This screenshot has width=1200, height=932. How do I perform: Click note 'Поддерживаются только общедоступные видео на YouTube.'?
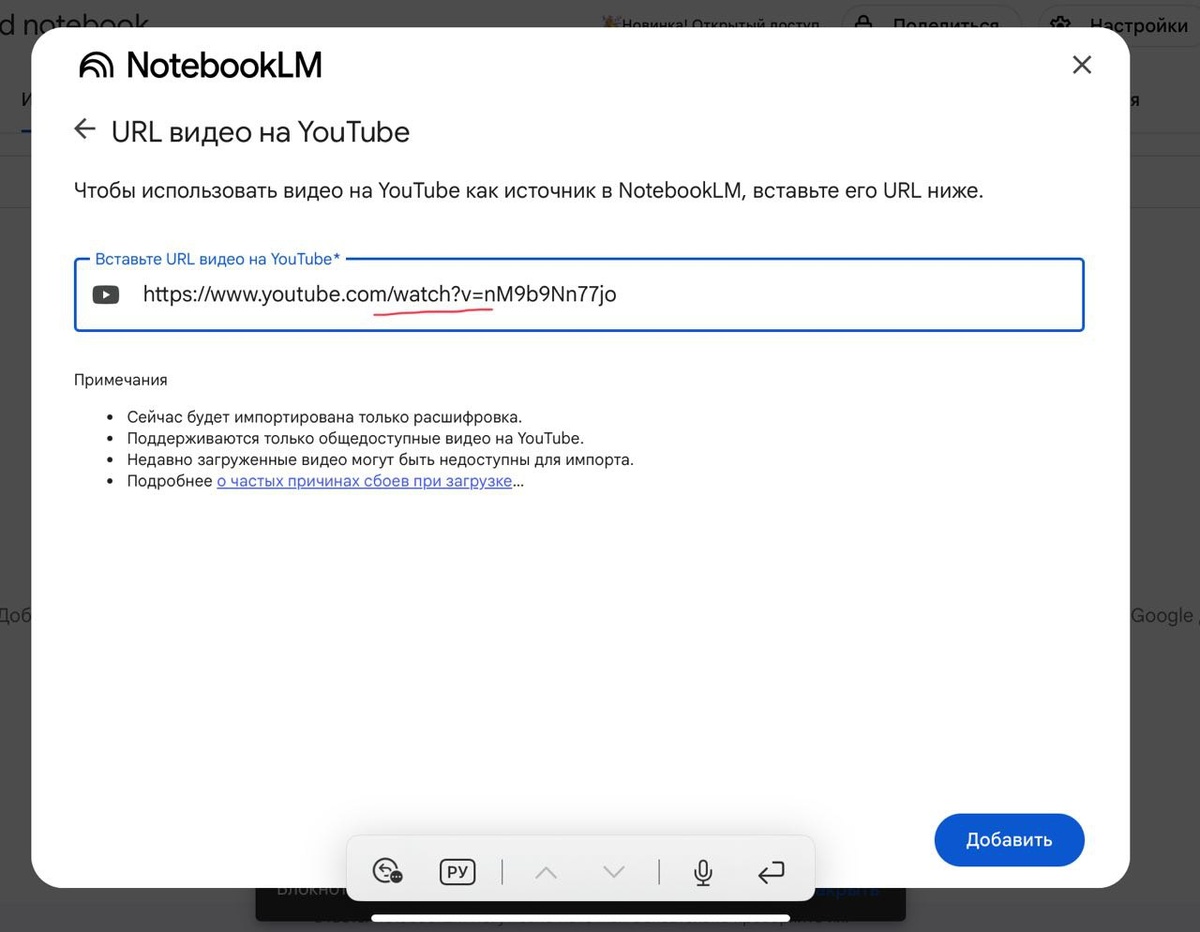355,438
